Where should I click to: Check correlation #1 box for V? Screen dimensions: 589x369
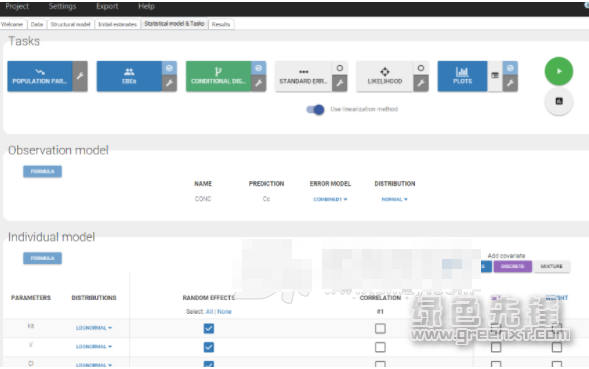click(380, 347)
